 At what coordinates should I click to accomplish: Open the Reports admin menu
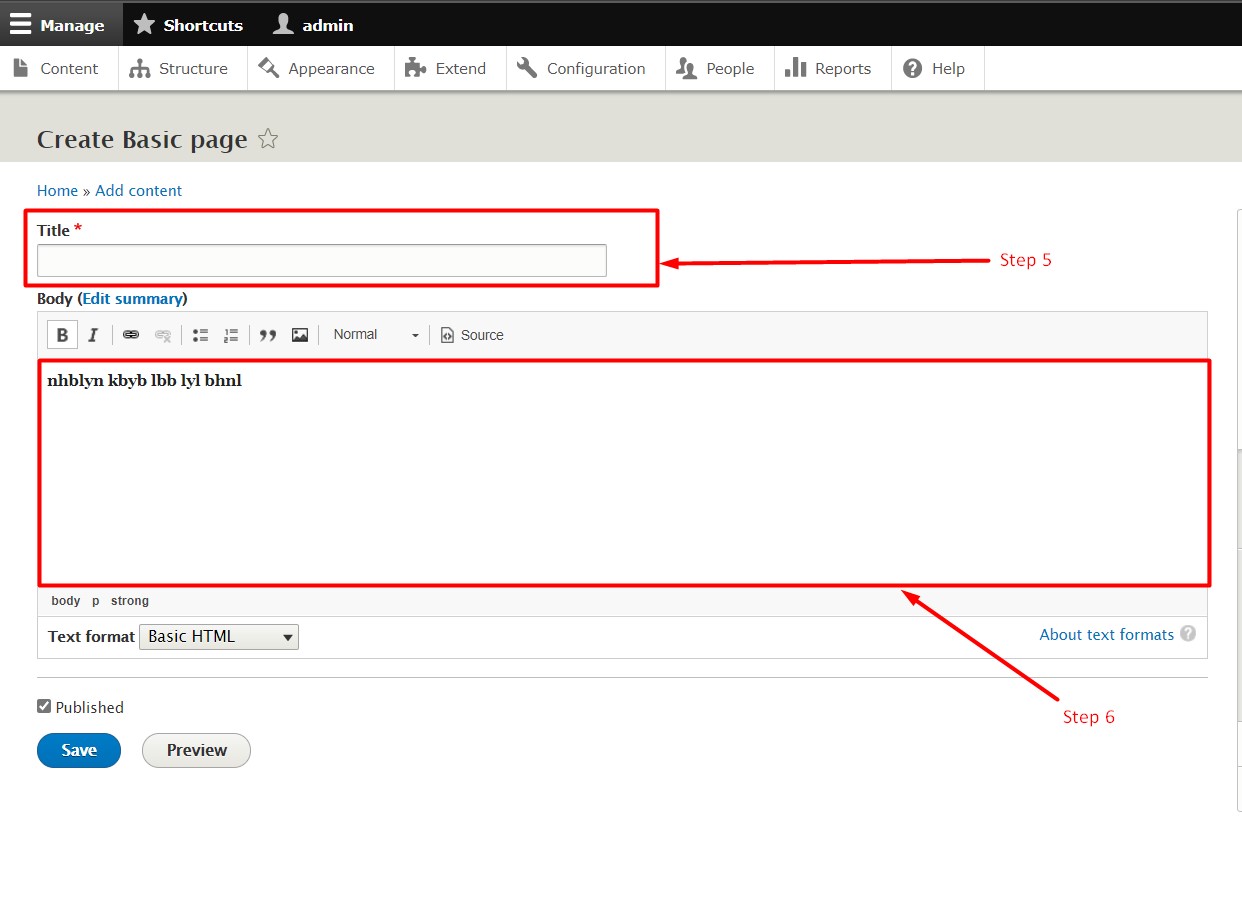click(832, 68)
